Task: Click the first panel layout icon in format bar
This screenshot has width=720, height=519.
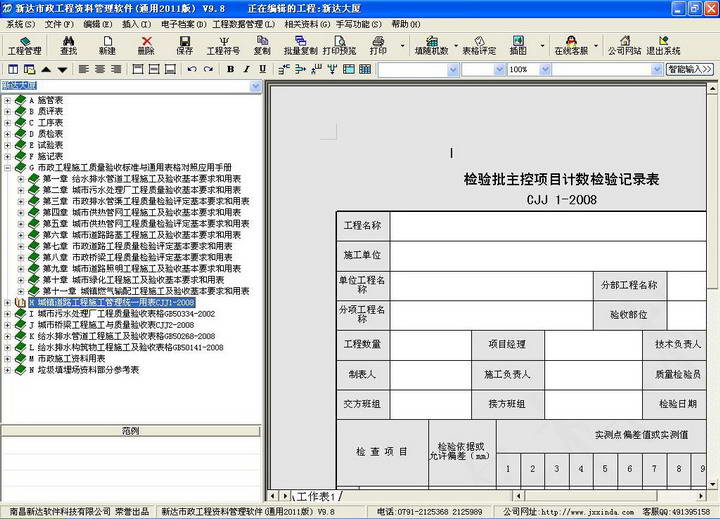Action: click(13, 69)
